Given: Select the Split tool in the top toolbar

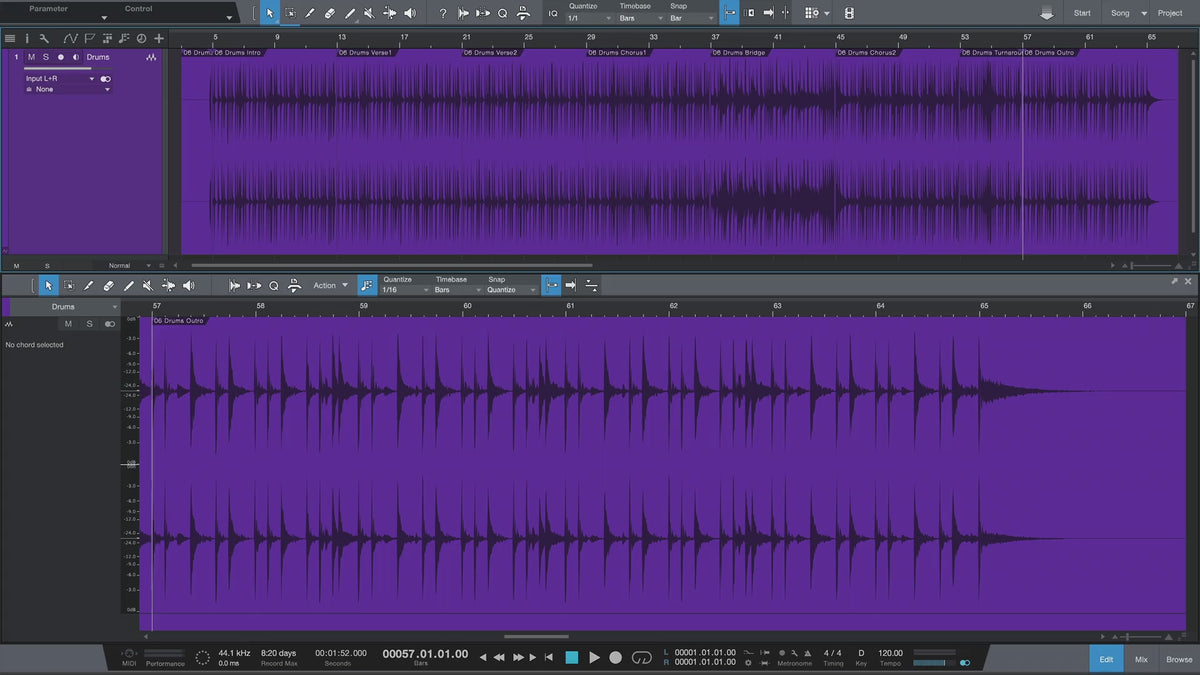Looking at the screenshot, I should pyautogui.click(x=310, y=13).
